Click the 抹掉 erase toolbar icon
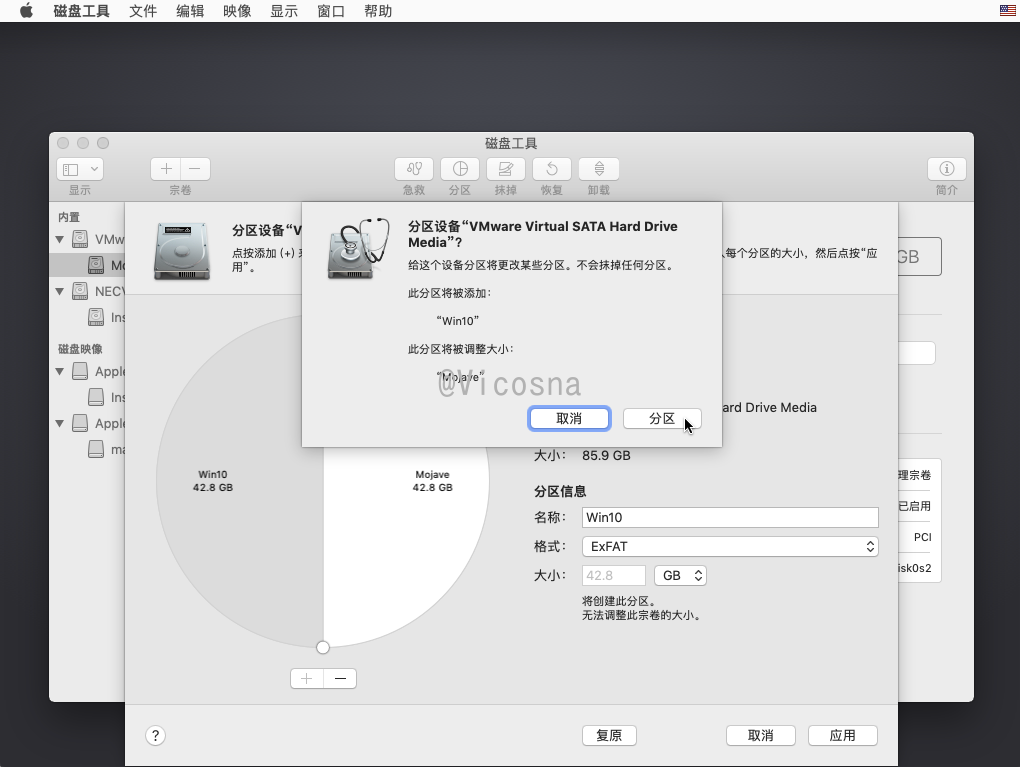This screenshot has width=1020, height=767. 505,169
